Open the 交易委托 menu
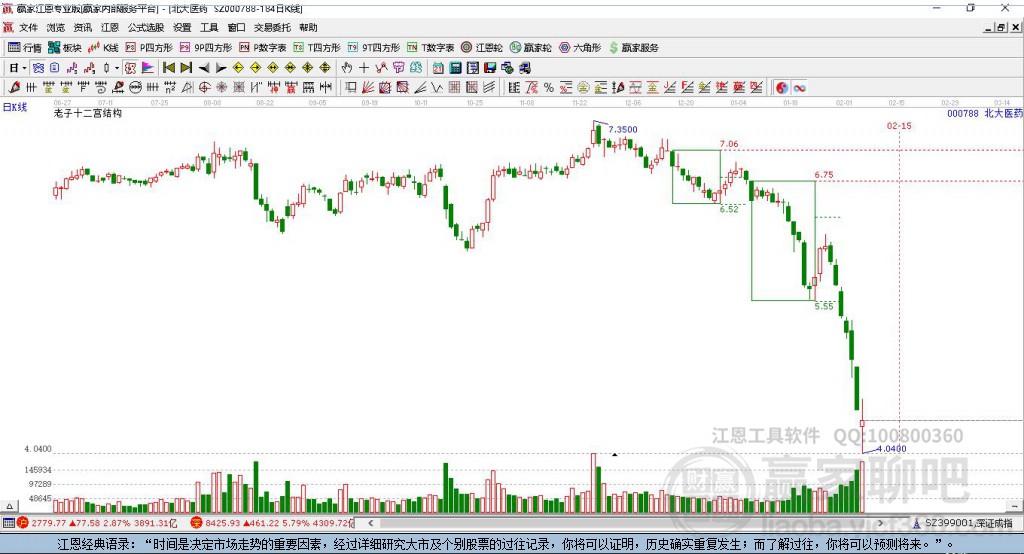This screenshot has width=1024, height=554. click(272, 27)
